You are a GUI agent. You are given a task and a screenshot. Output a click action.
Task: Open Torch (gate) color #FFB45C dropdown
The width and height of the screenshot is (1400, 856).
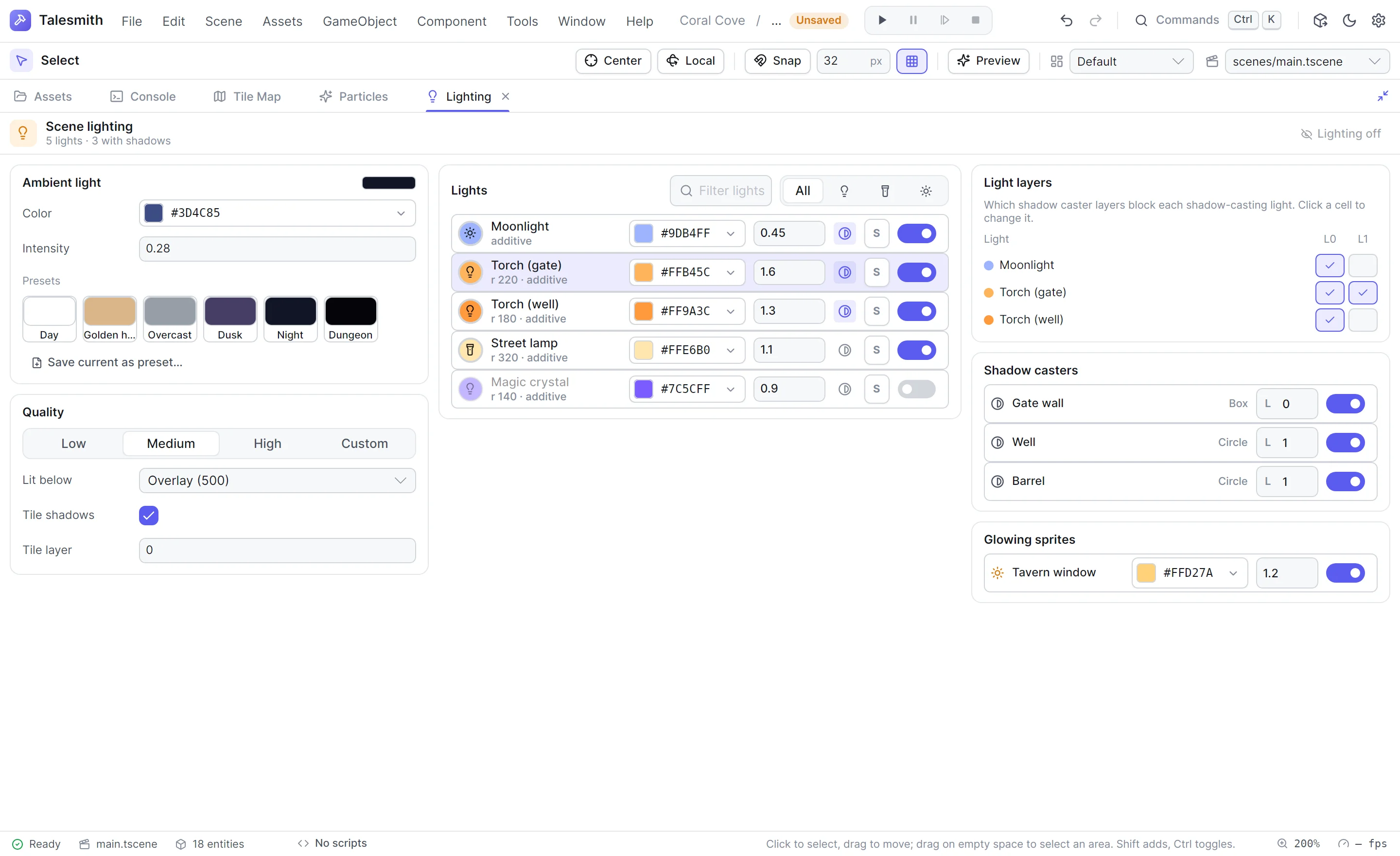(686, 272)
